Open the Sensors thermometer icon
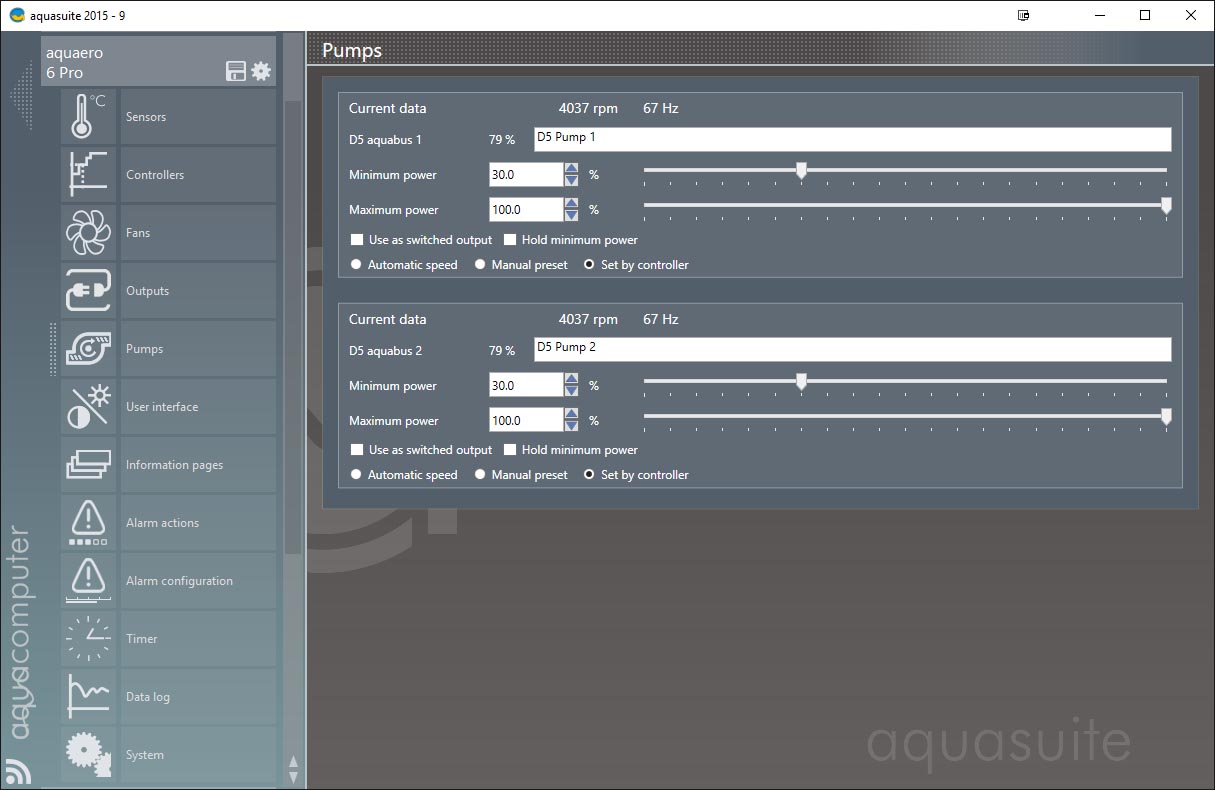1215x790 pixels. point(88,117)
